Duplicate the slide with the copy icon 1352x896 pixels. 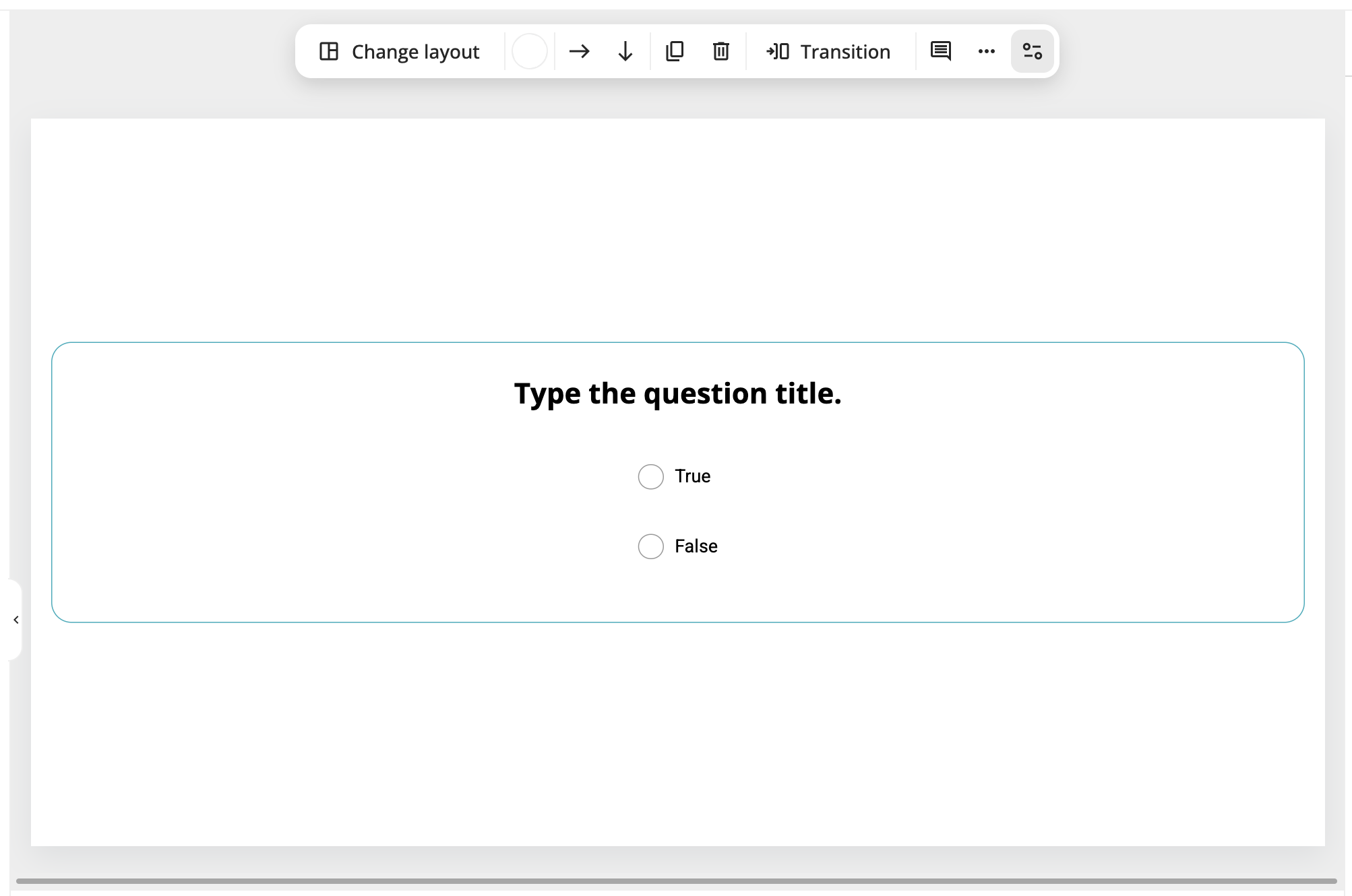tap(675, 51)
